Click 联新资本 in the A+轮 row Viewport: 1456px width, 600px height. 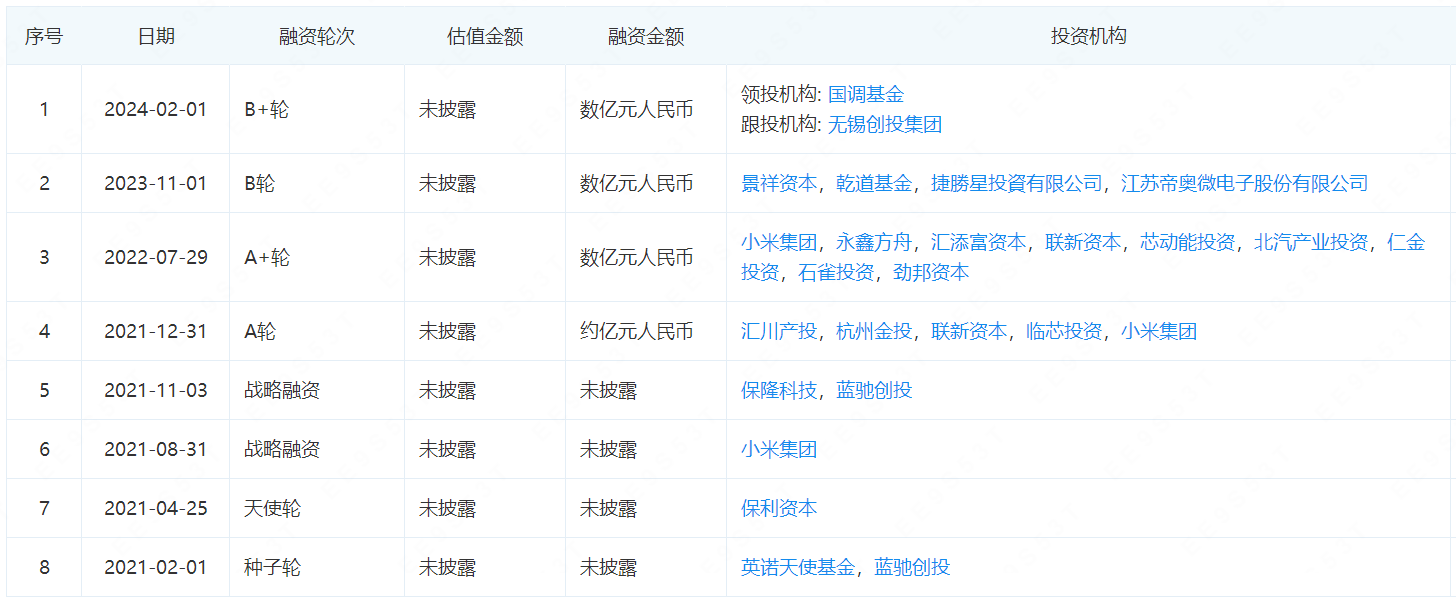point(1083,242)
